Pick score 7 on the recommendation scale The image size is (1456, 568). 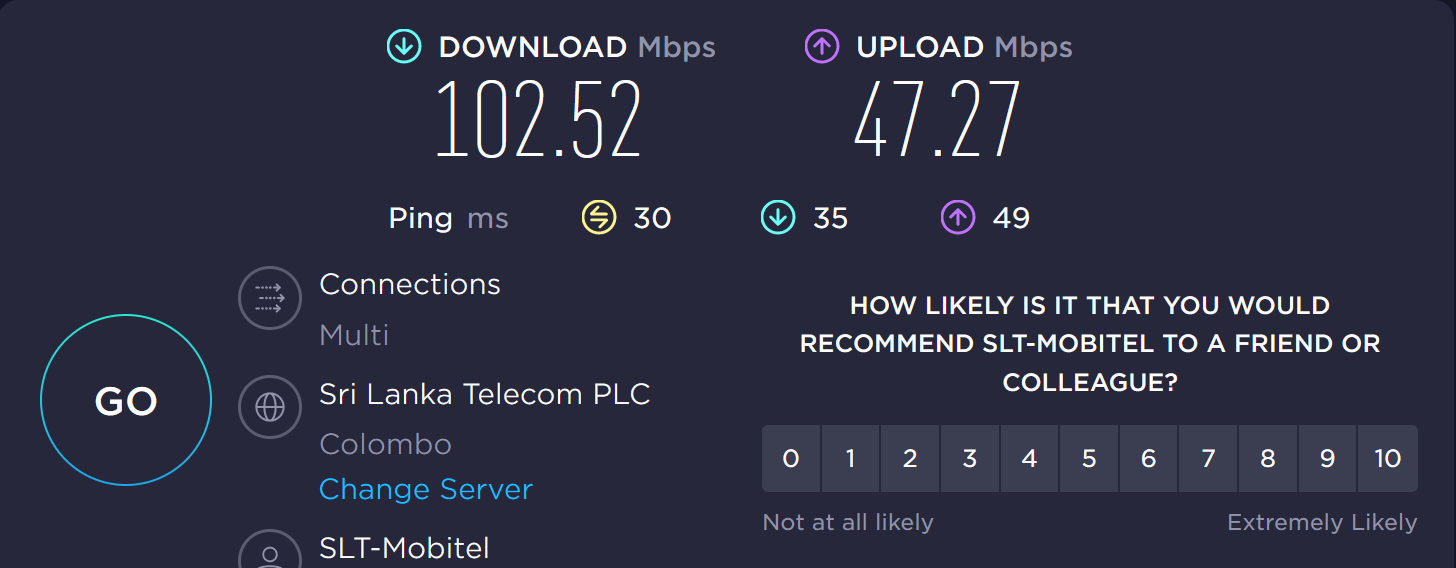tap(1208, 459)
